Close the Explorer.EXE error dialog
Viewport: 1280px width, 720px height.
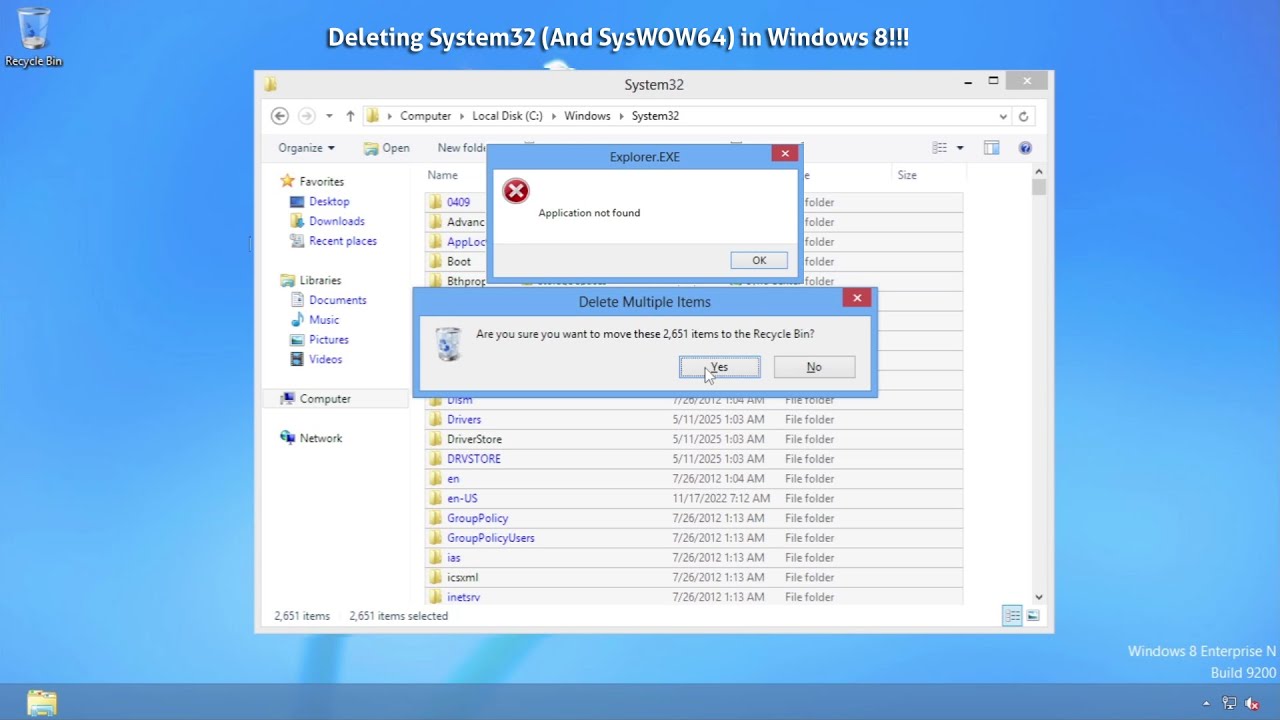coord(785,154)
